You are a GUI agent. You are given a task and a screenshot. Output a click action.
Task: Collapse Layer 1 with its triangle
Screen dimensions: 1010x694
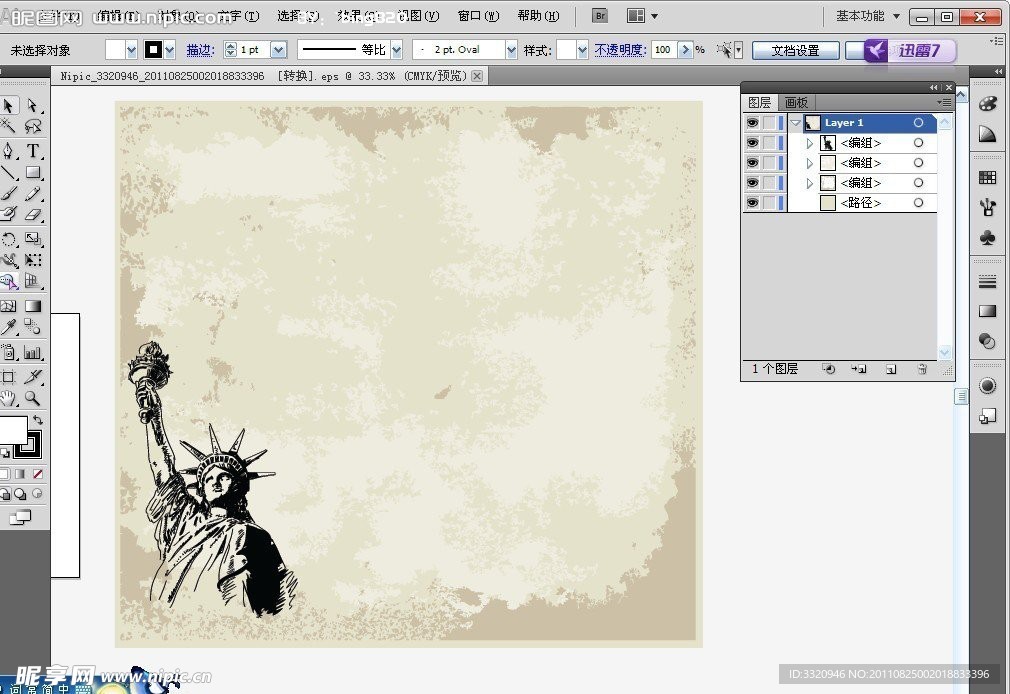796,122
